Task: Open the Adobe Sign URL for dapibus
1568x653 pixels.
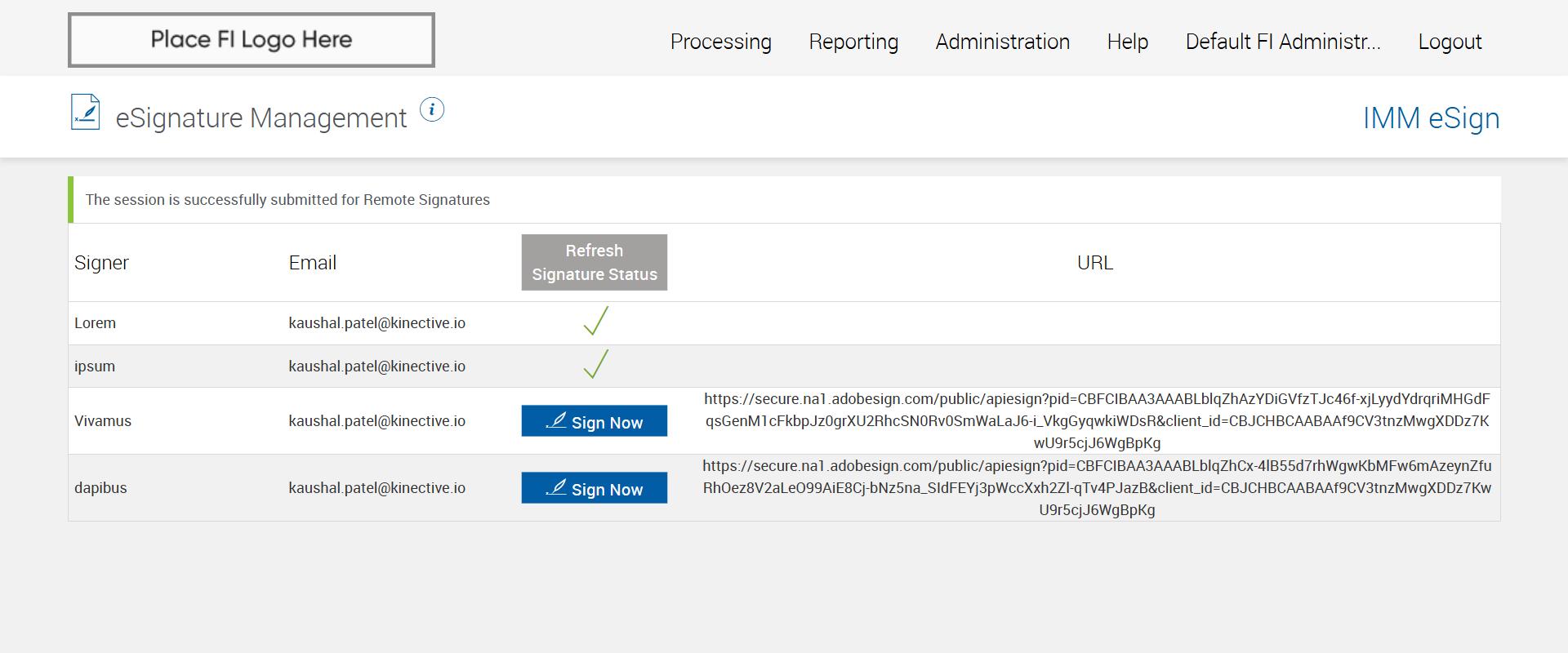Action: click(x=1097, y=488)
